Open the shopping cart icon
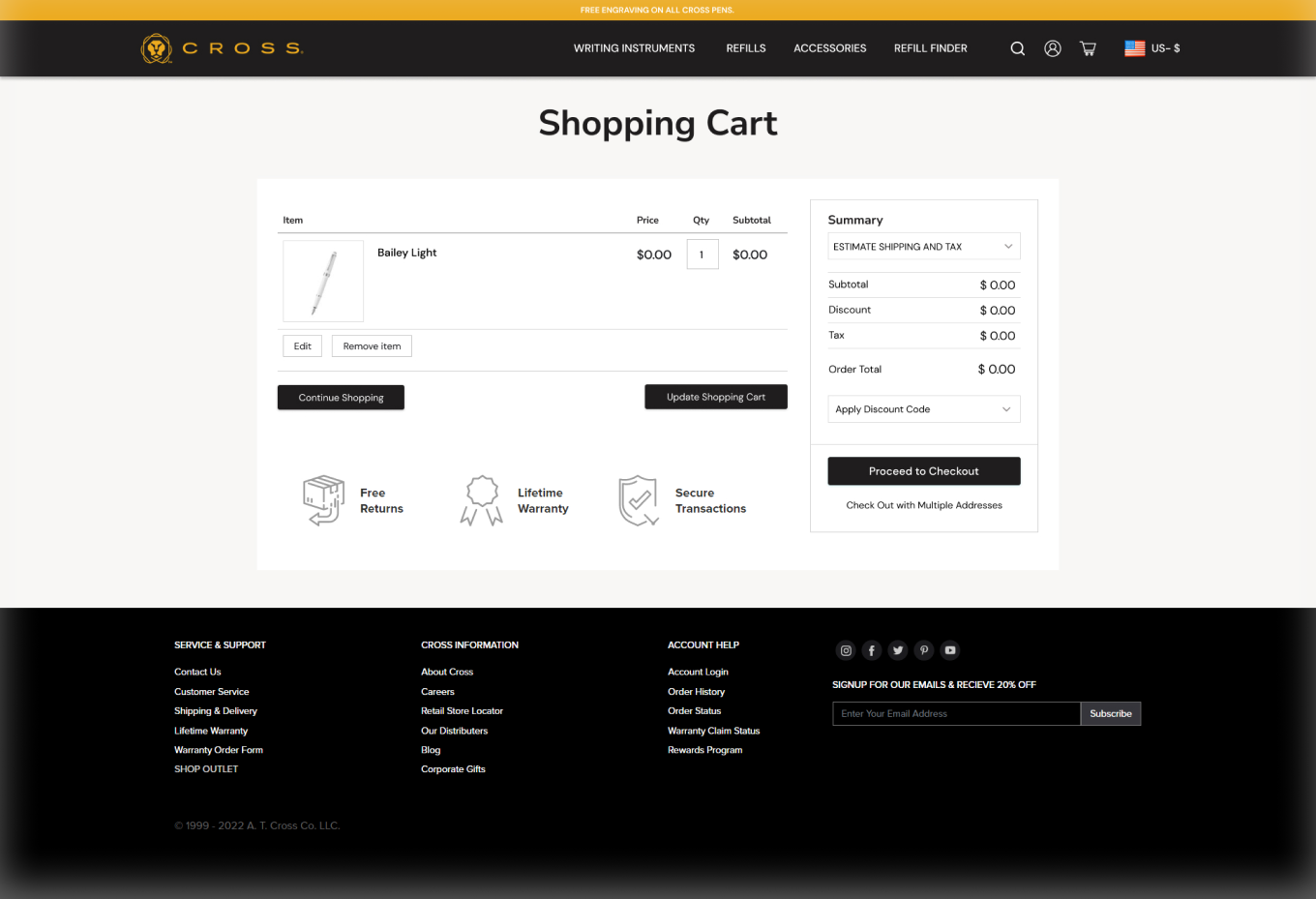 [1088, 48]
